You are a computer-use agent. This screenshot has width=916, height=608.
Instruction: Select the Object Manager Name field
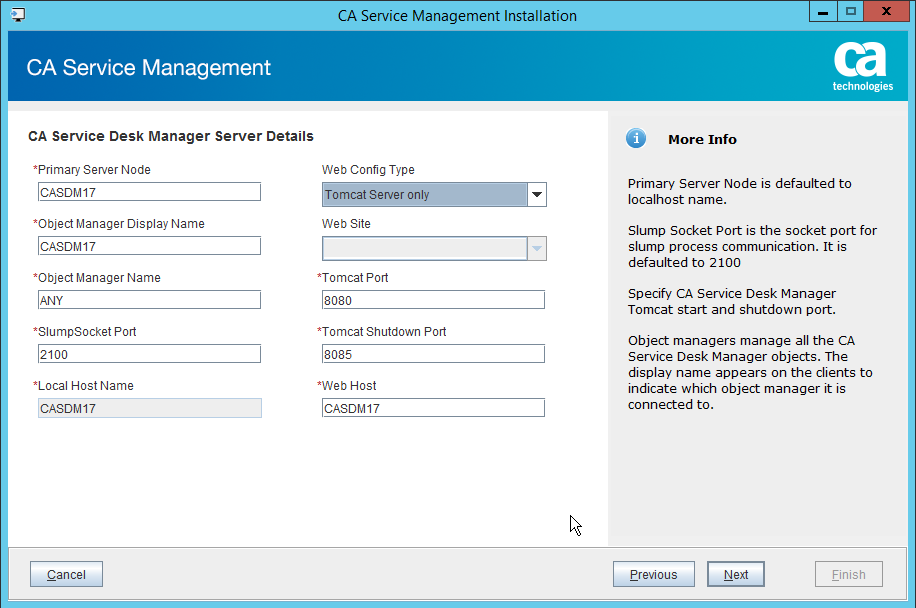coord(149,300)
